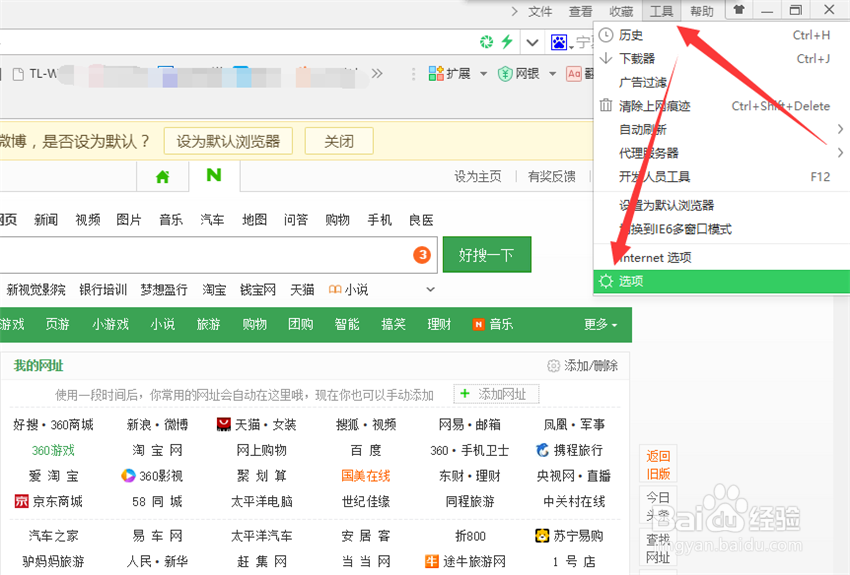850x575 pixels.
Task: Click the orange number 3 badge
Action: (x=422, y=255)
